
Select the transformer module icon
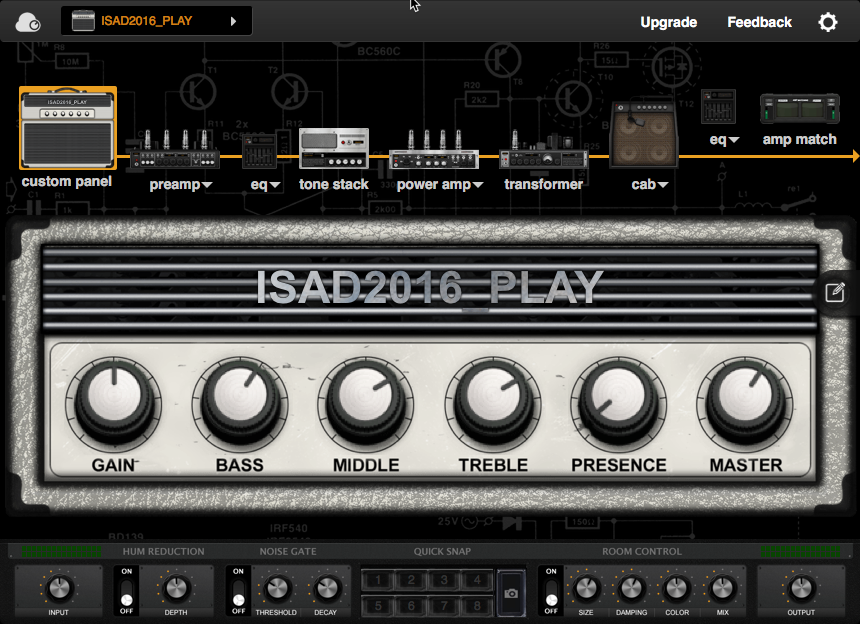[543, 157]
